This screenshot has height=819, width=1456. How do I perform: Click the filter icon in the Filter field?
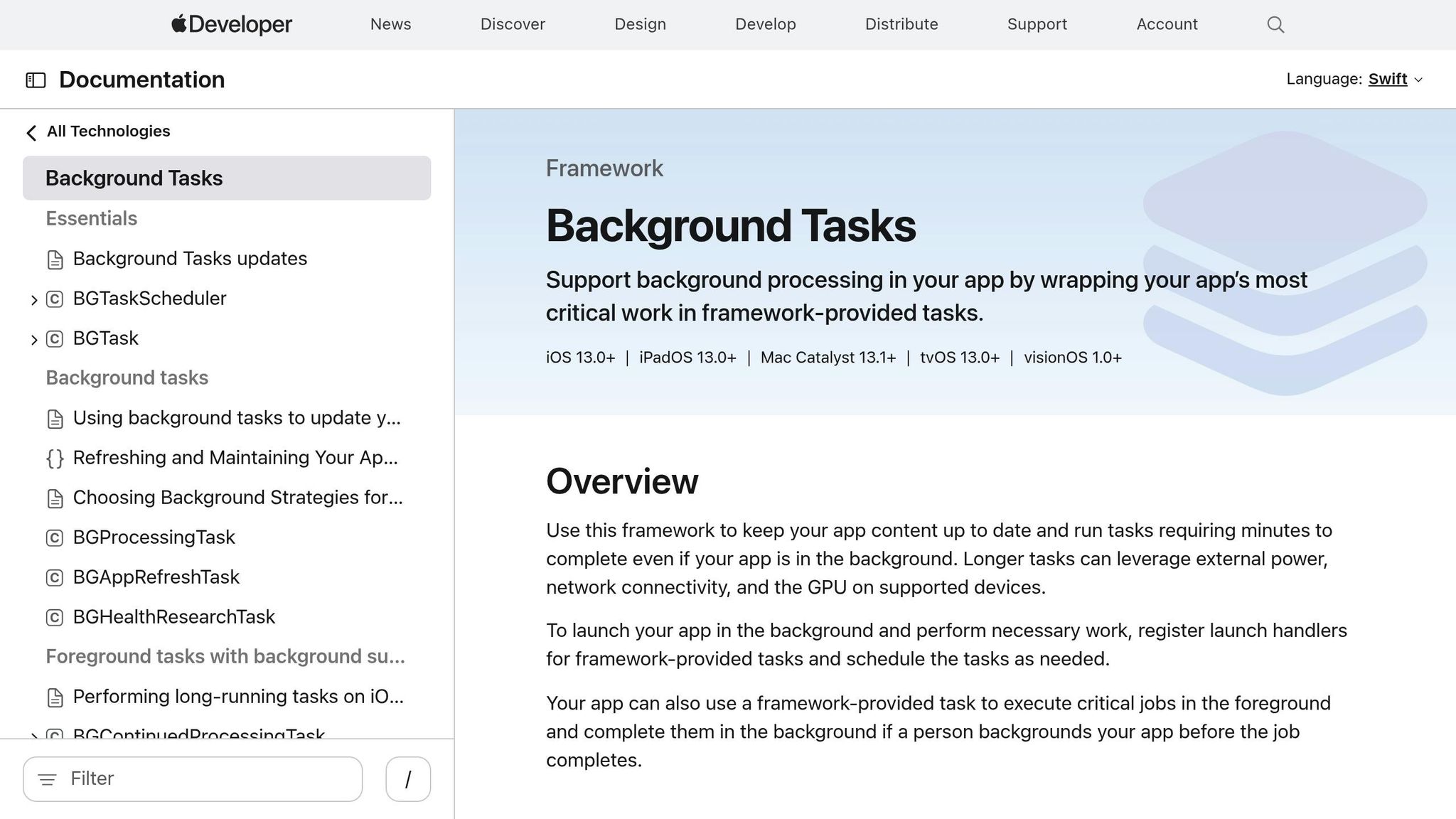(x=48, y=779)
